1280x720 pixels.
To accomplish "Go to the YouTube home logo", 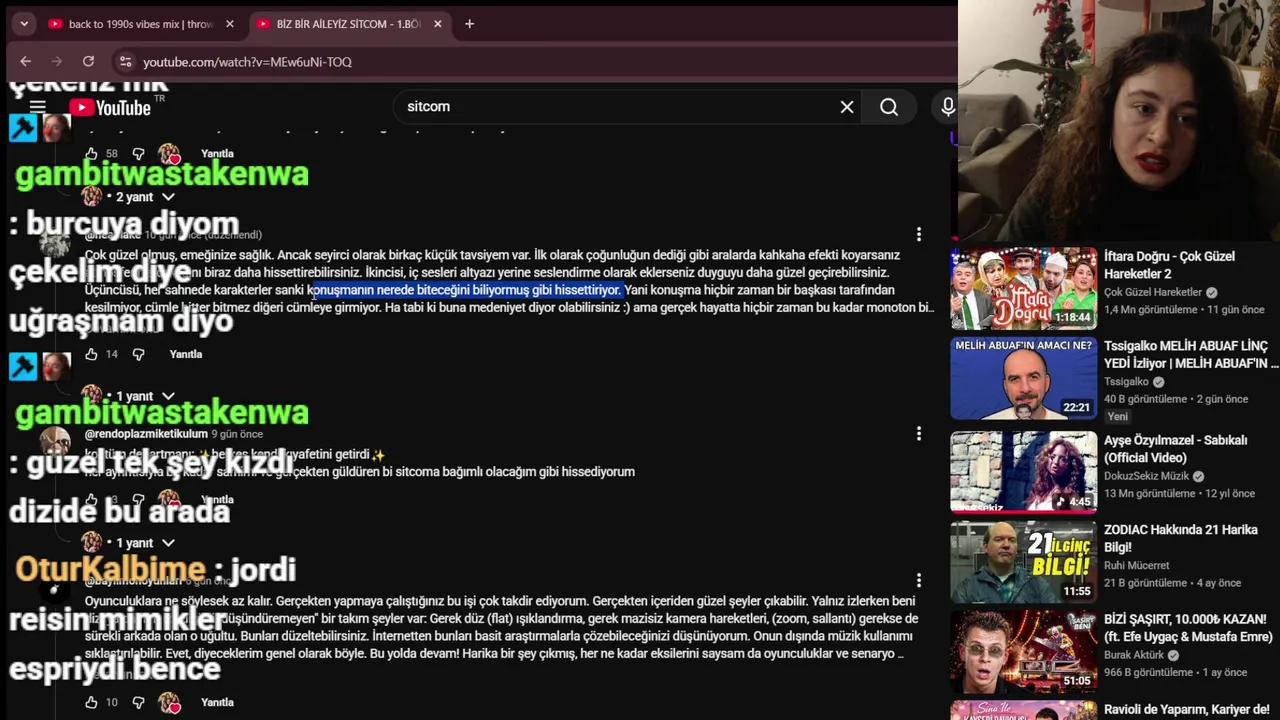I will coord(110,107).
